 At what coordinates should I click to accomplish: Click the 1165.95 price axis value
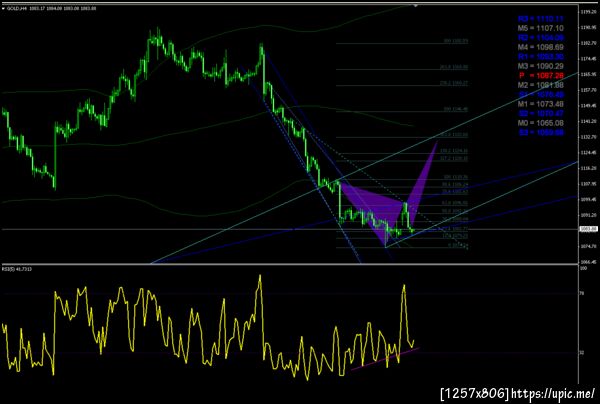coord(589,74)
